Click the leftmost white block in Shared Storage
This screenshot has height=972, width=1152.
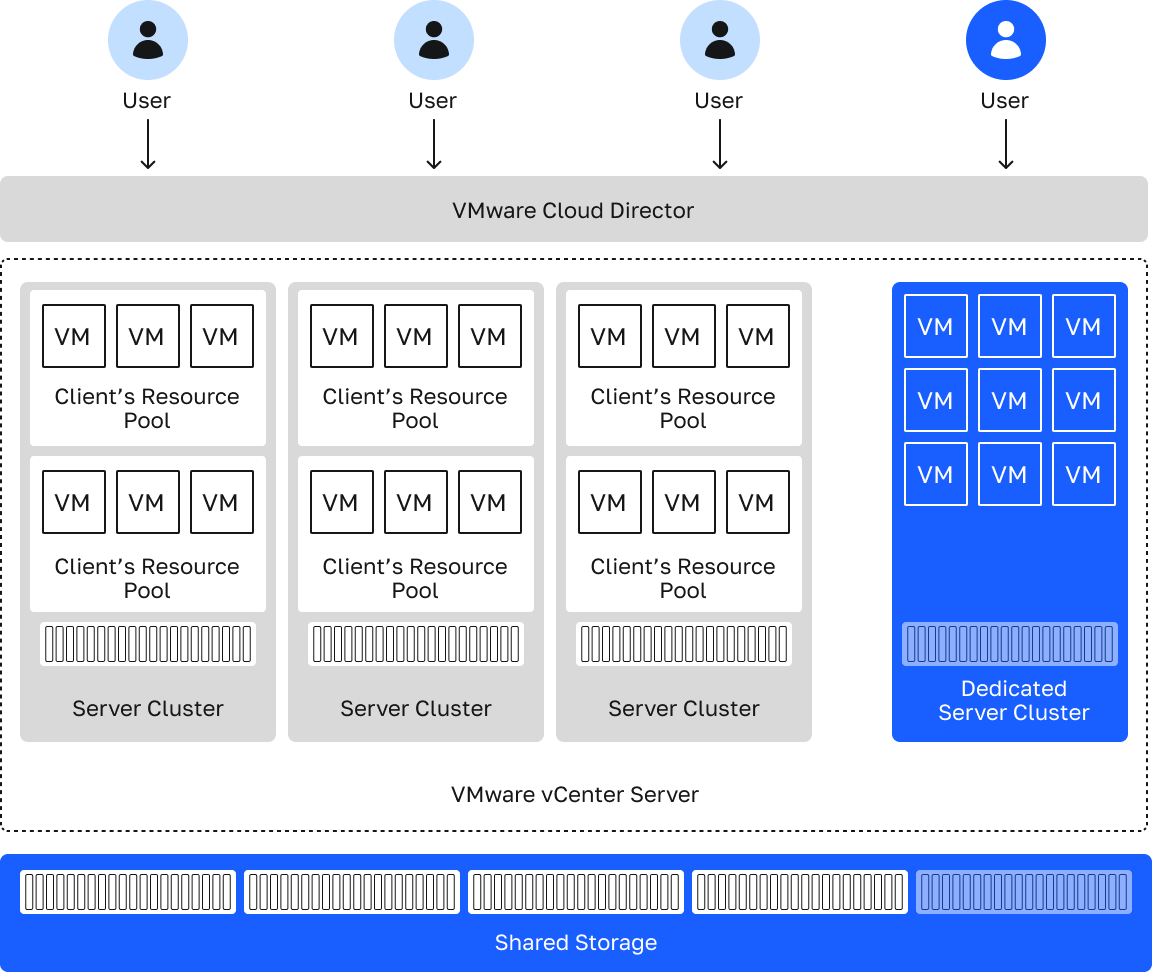click(x=128, y=892)
